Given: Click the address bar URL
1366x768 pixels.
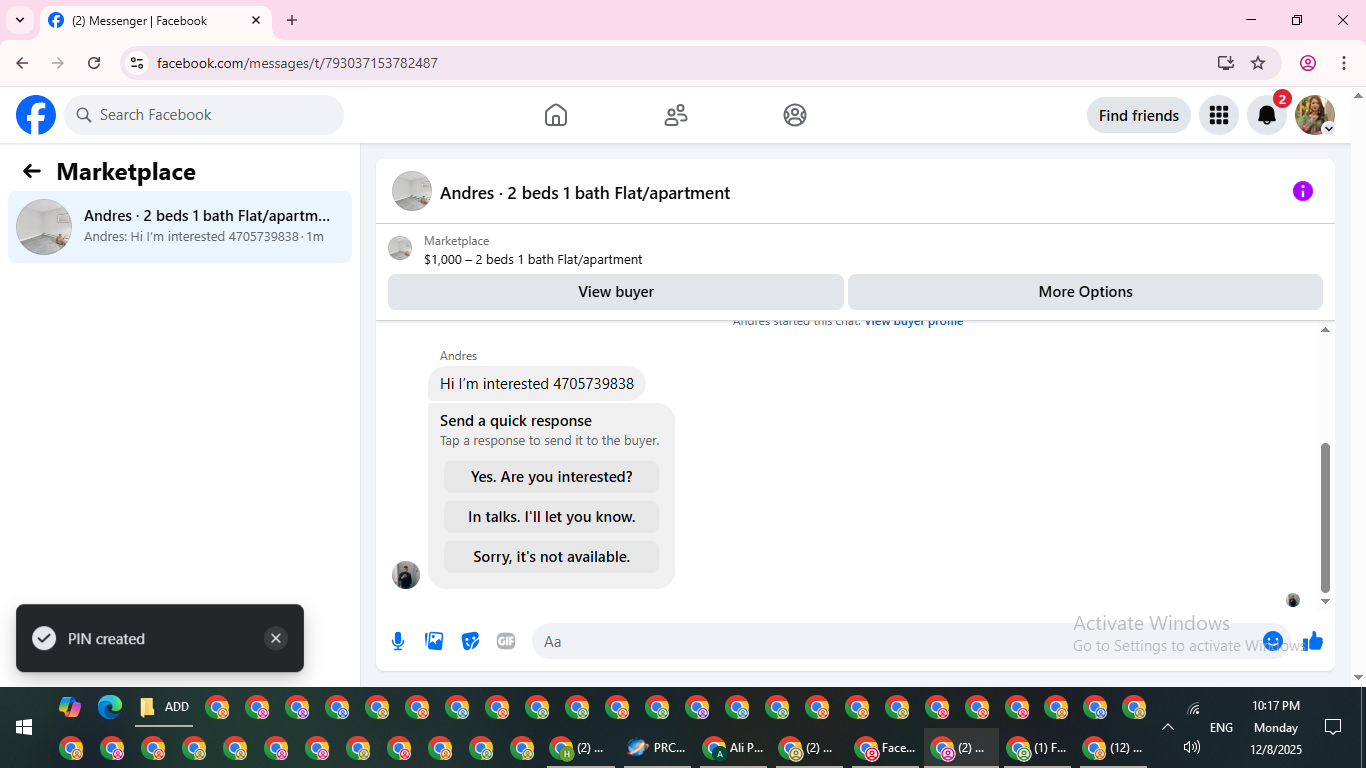Looking at the screenshot, I should point(297,63).
